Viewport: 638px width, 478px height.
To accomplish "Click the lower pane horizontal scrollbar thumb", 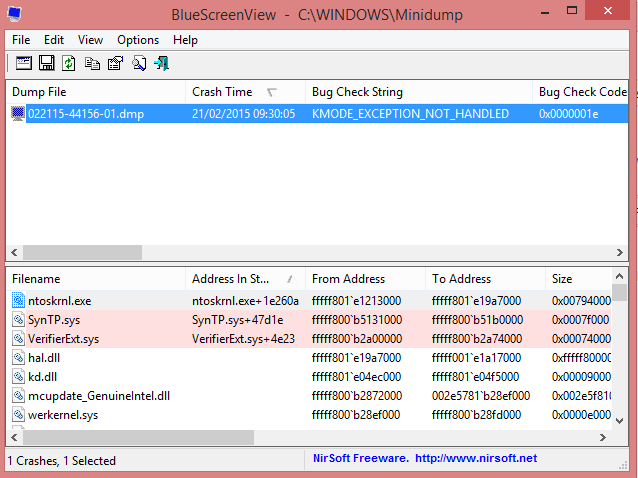I will click(138, 437).
